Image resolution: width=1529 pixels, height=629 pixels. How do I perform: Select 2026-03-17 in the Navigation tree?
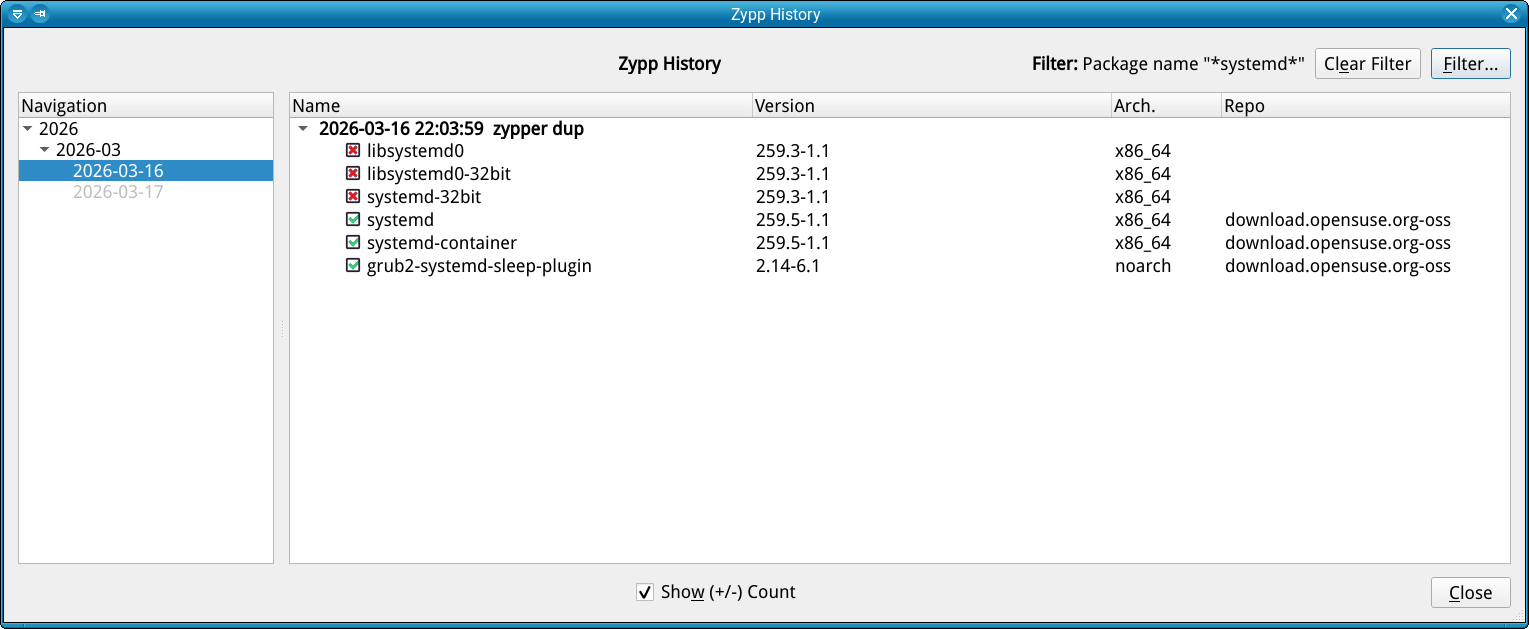[x=118, y=192]
